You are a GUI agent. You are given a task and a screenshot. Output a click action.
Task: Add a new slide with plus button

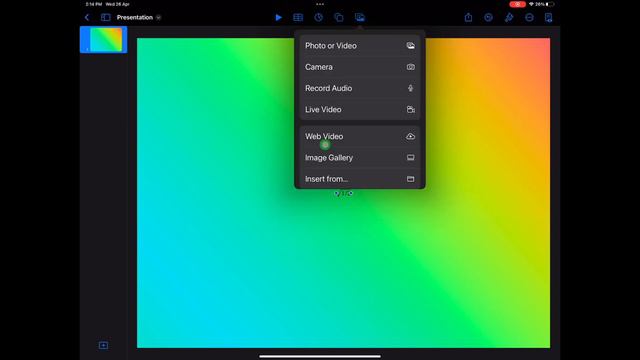pos(103,345)
